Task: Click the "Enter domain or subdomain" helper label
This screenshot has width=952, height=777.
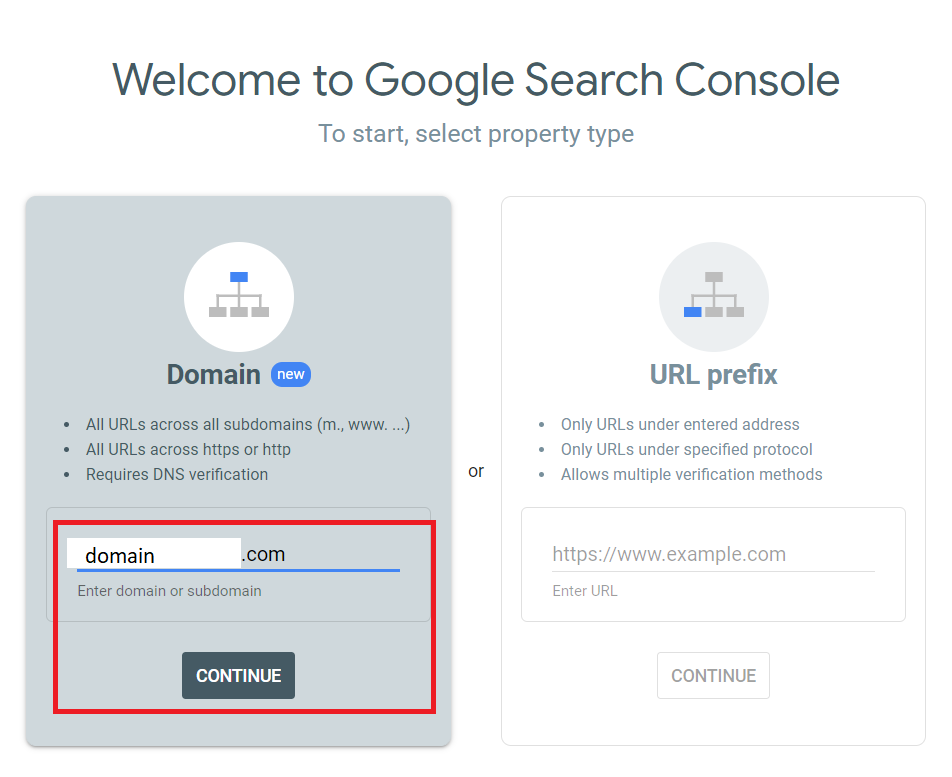Action: pyautogui.click(x=169, y=591)
